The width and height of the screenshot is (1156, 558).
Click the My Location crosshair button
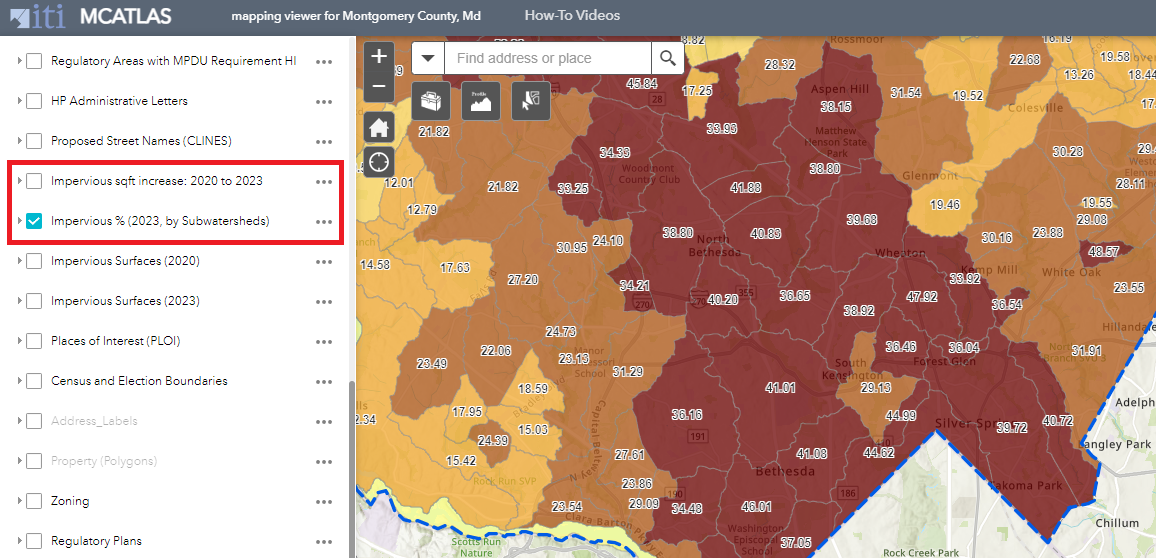click(x=379, y=162)
